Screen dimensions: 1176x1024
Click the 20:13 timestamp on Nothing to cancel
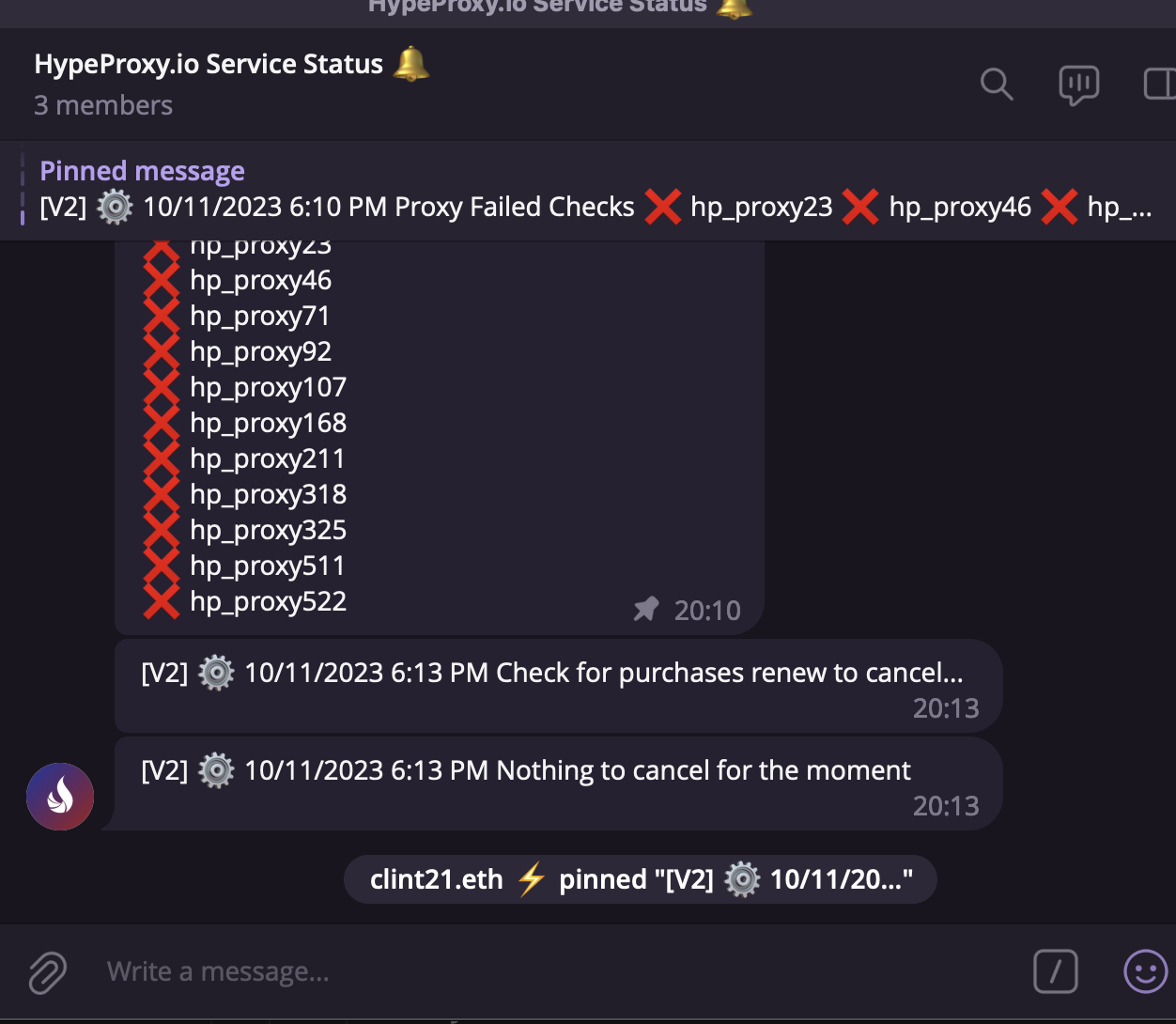point(947,806)
